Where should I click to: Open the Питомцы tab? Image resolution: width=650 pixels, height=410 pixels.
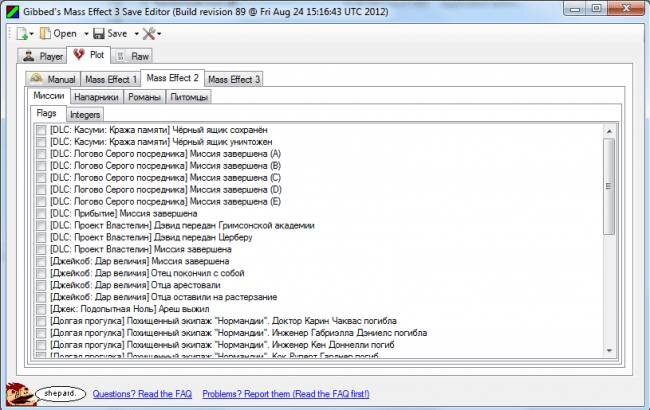coord(189,97)
